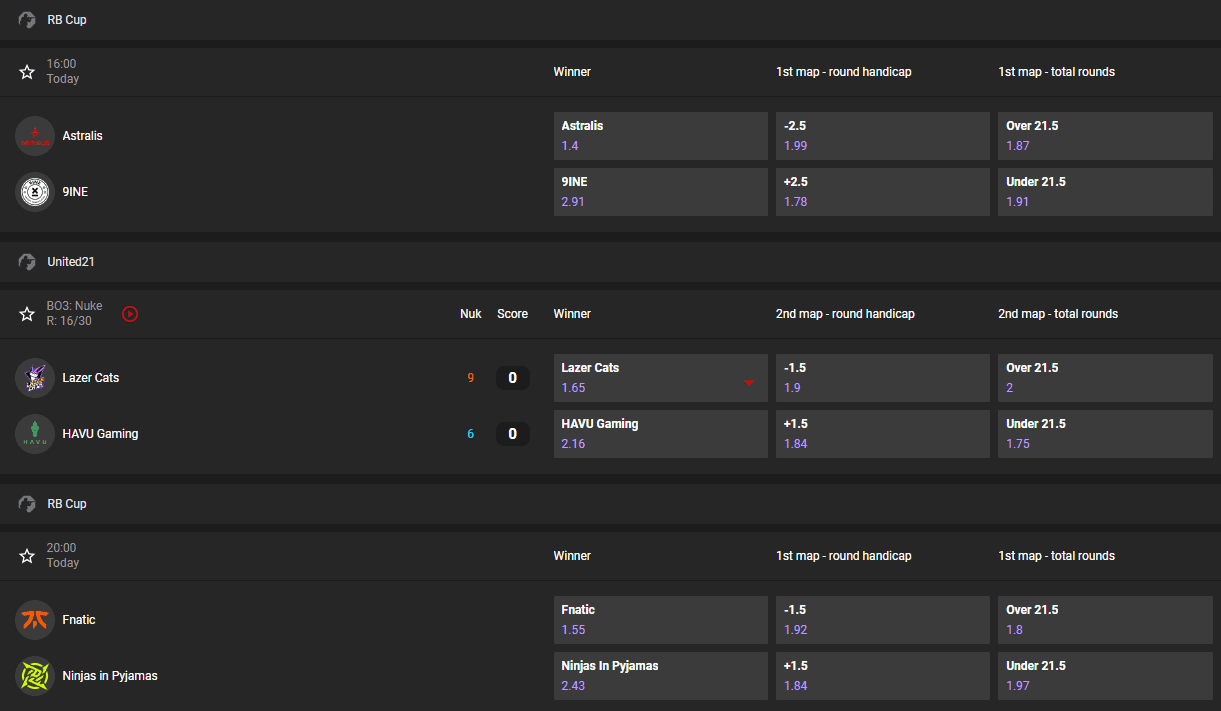Click the HAVU Gaming team logo
Screen dimensions: 1221x711
(35, 434)
